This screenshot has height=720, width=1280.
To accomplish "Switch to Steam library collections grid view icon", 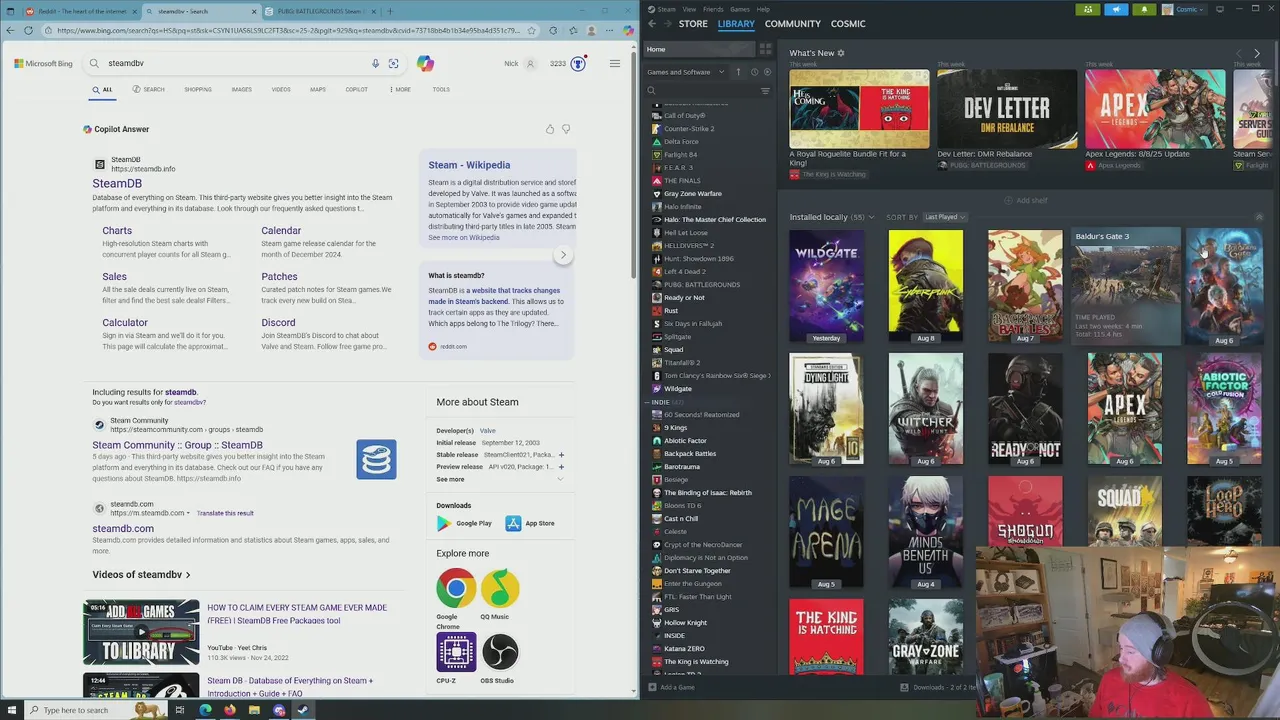I will (x=765, y=49).
